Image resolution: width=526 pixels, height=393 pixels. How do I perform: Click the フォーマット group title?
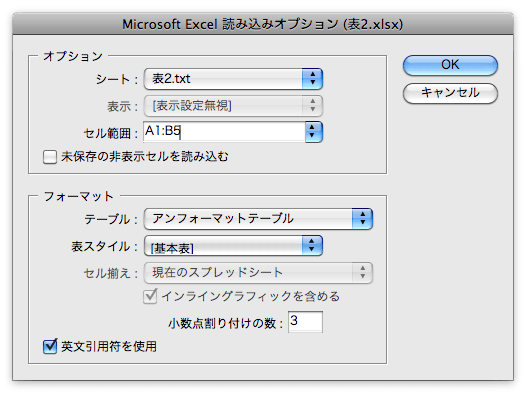pos(79,196)
